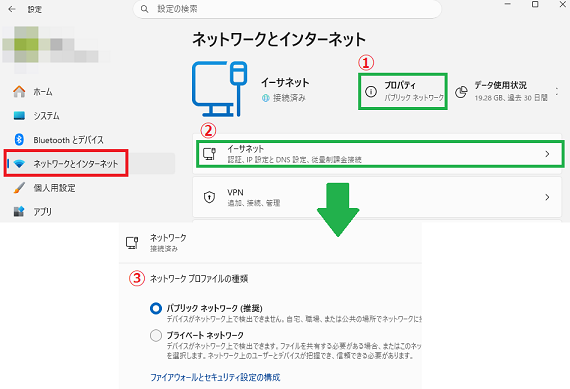This screenshot has height=389, width=570.
Task: Click the イーサネット row monitor icon
Action: (209, 154)
